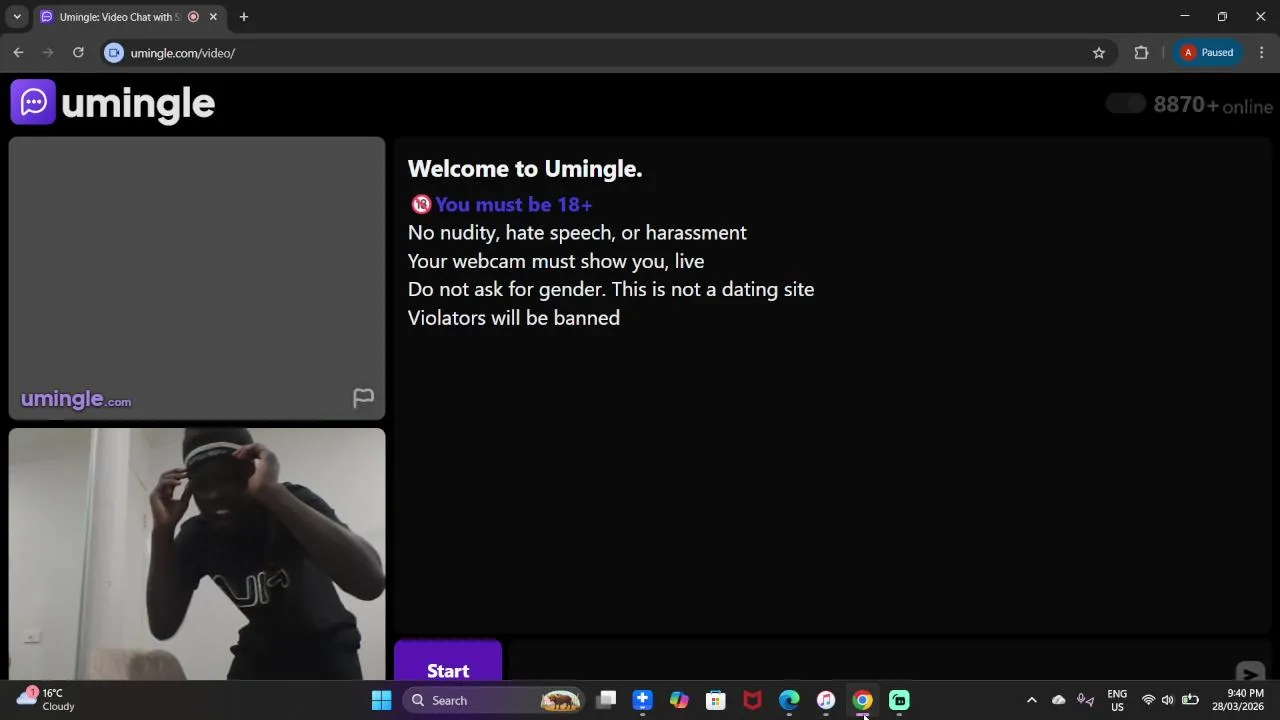The image size is (1280, 720).
Task: Click the "8870+ online" counter
Action: (1212, 105)
